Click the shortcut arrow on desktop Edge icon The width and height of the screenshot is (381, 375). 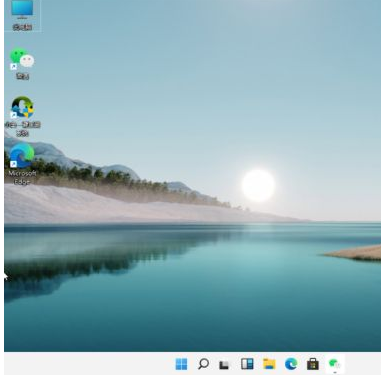point(13,164)
